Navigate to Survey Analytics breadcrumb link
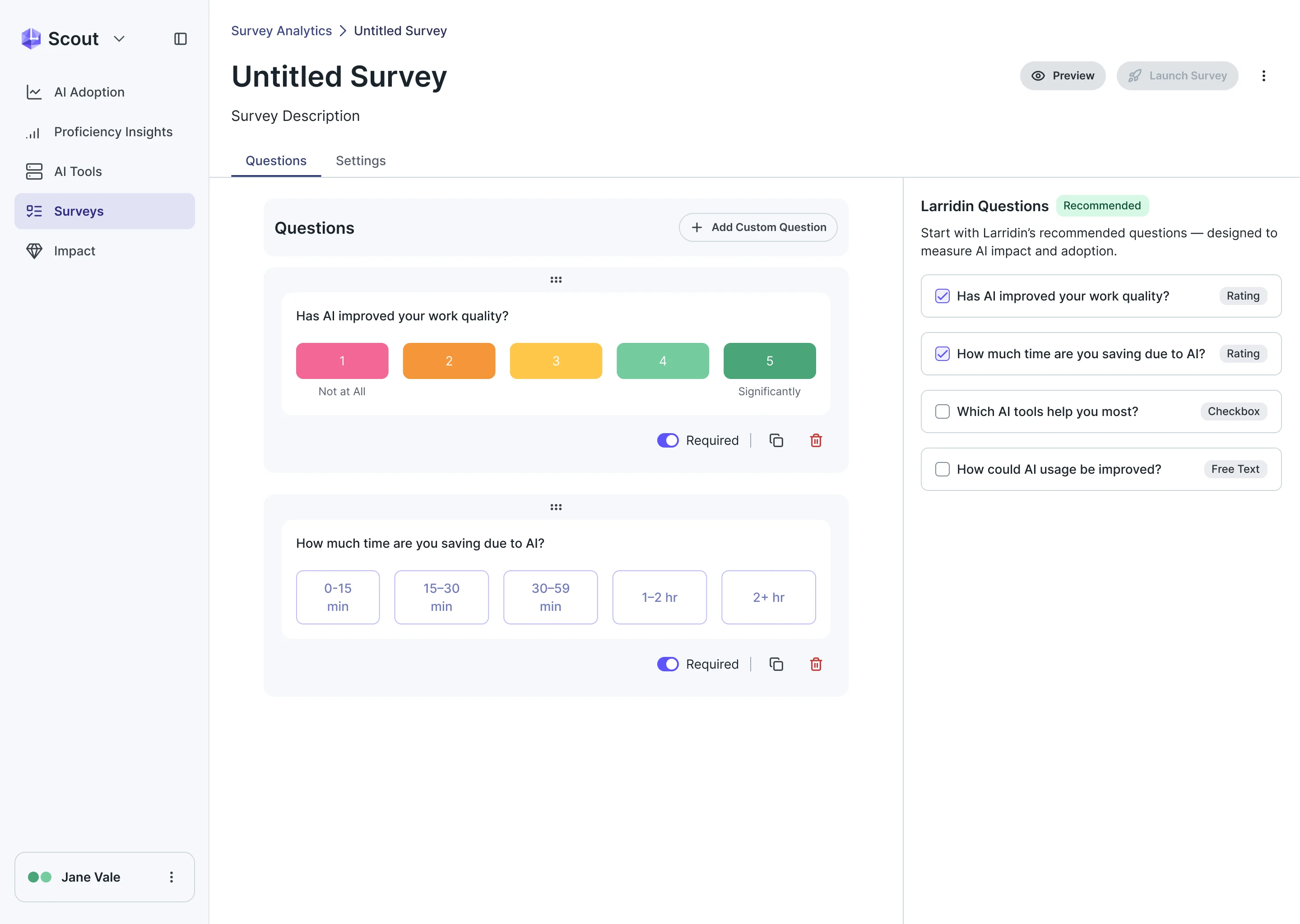 (281, 31)
